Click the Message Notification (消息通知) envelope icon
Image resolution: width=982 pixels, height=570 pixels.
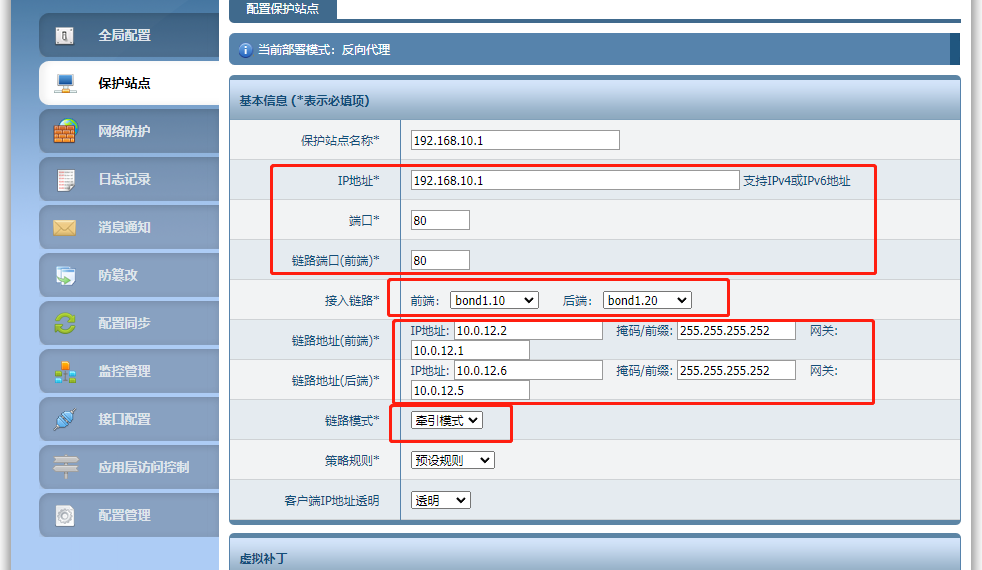65,227
